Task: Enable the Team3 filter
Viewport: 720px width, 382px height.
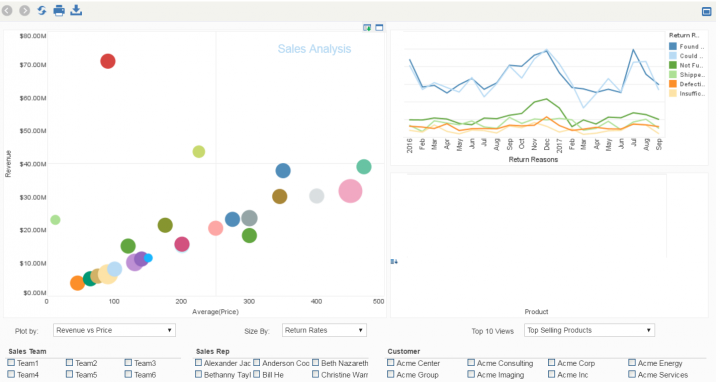Action: click(128, 363)
